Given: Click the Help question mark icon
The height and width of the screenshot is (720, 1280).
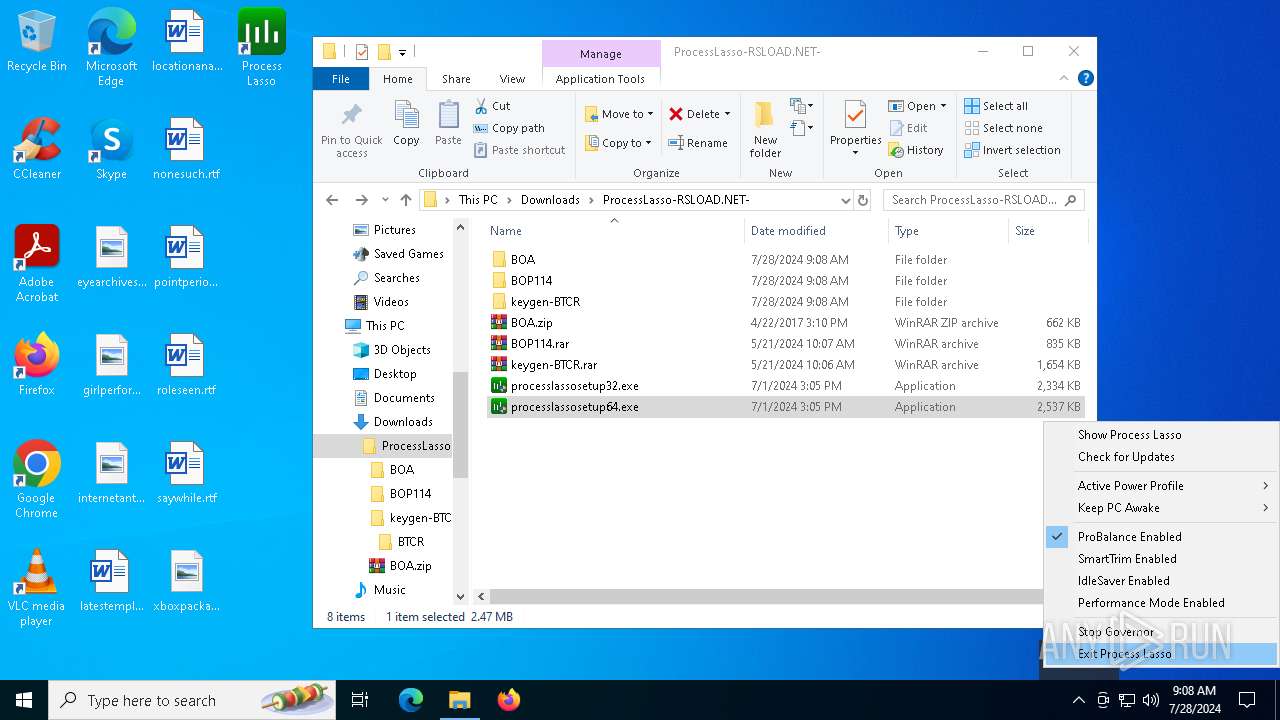Looking at the screenshot, I should click(x=1085, y=78).
